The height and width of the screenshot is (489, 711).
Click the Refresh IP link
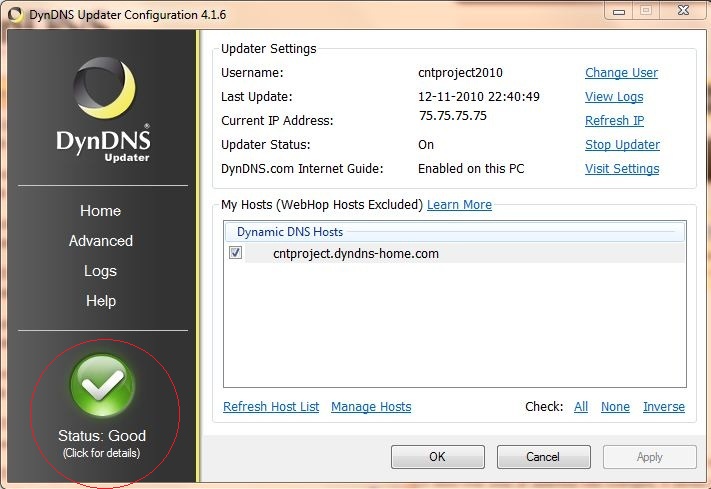614,121
